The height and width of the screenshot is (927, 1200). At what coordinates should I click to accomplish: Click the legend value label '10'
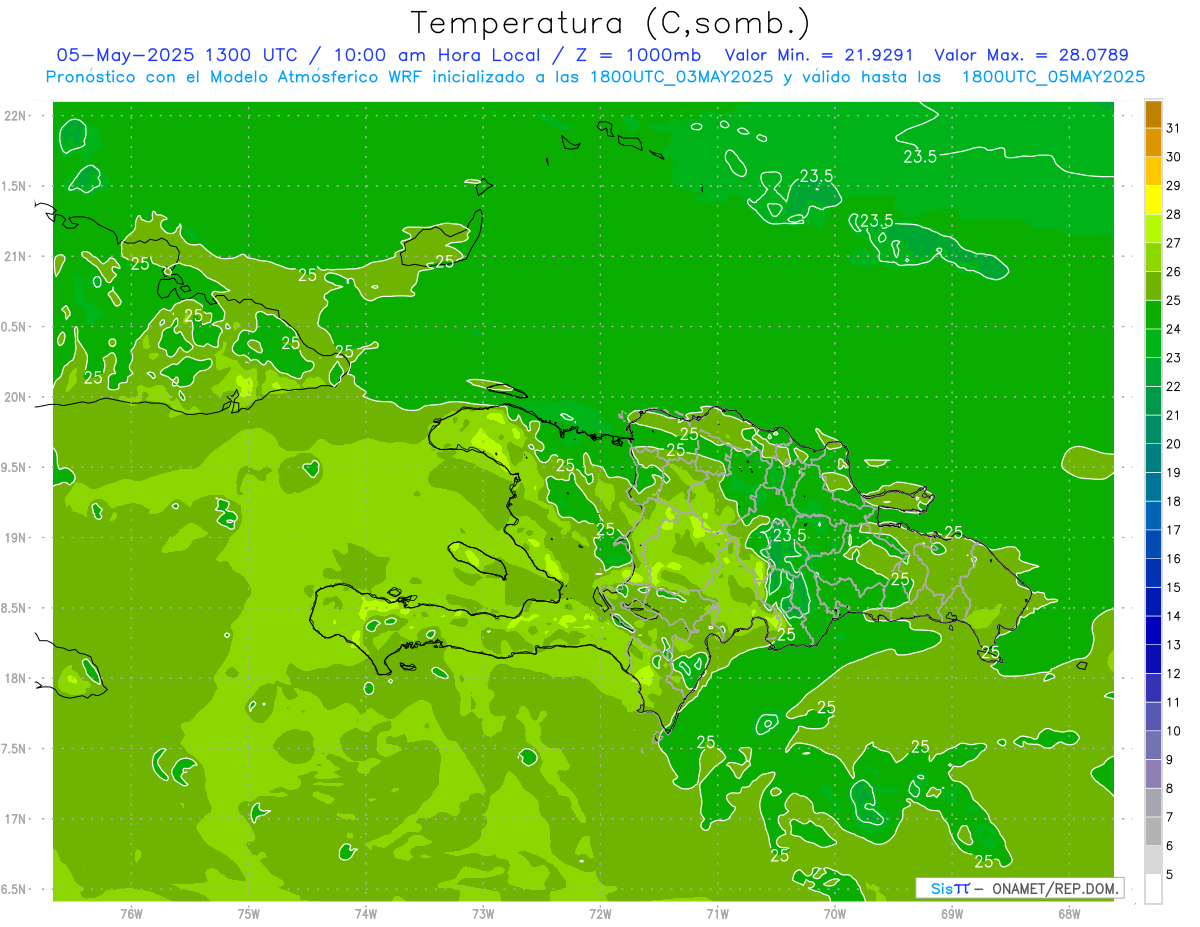pyautogui.click(x=1173, y=731)
